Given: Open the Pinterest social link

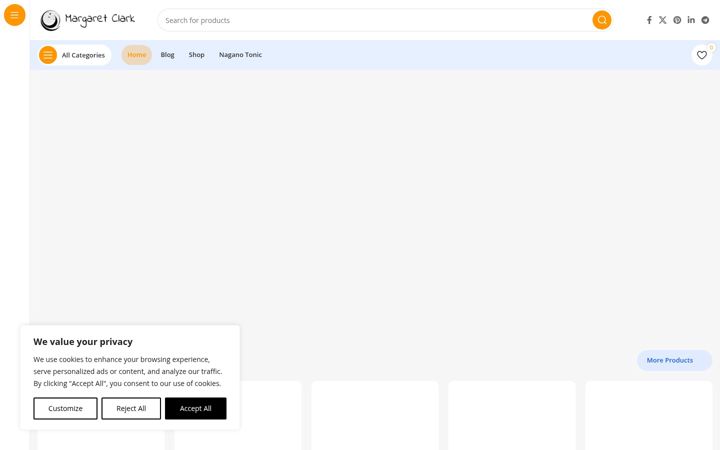Looking at the screenshot, I should (677, 20).
